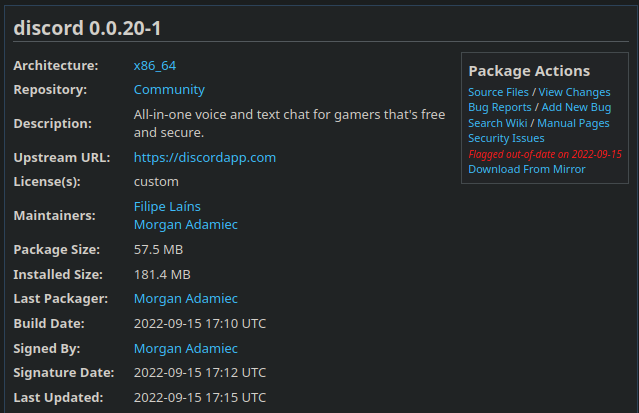This screenshot has width=639, height=413.
Task: Click the discord 0.0.20-1 heading
Action: [x=87, y=28]
